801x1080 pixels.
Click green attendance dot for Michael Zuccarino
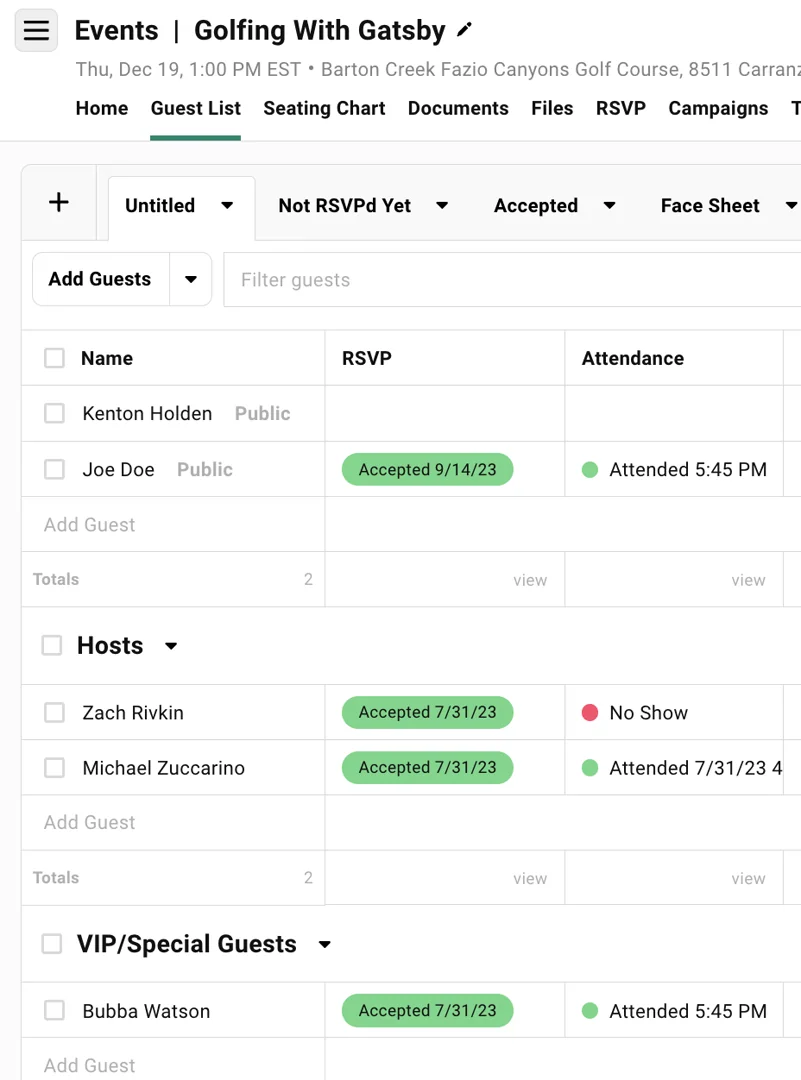pyautogui.click(x=590, y=767)
